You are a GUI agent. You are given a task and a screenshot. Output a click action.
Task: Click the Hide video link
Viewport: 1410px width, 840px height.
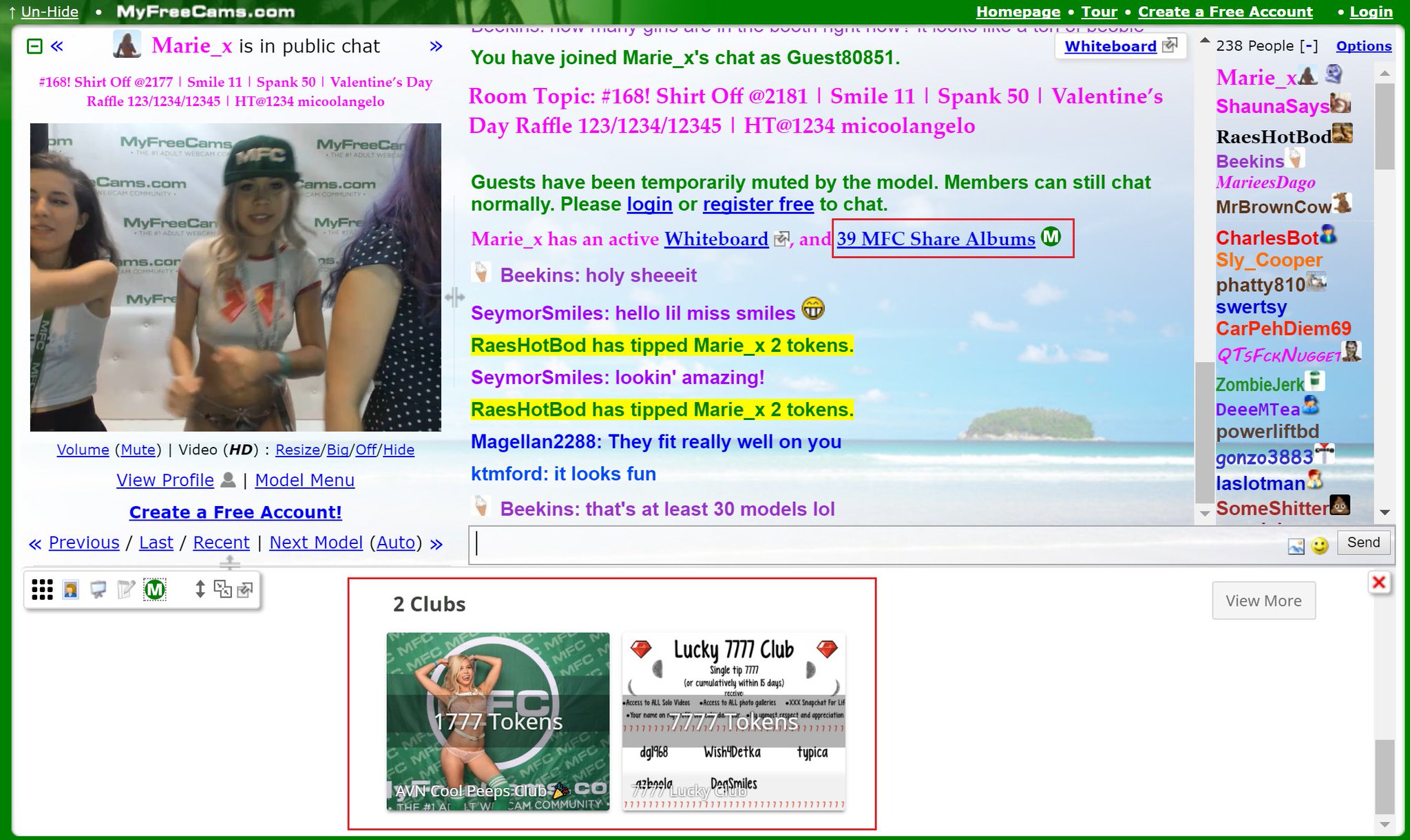coord(399,450)
